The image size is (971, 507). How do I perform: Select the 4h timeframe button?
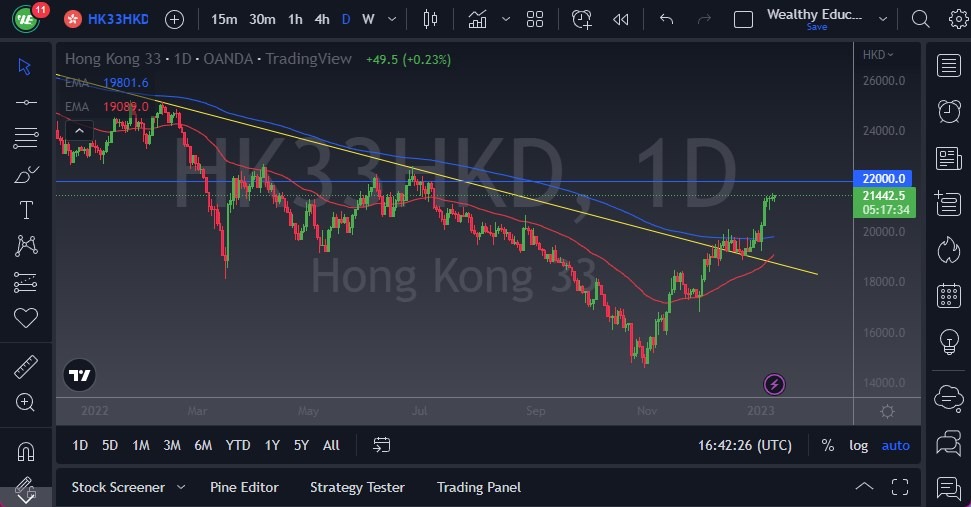pos(321,19)
